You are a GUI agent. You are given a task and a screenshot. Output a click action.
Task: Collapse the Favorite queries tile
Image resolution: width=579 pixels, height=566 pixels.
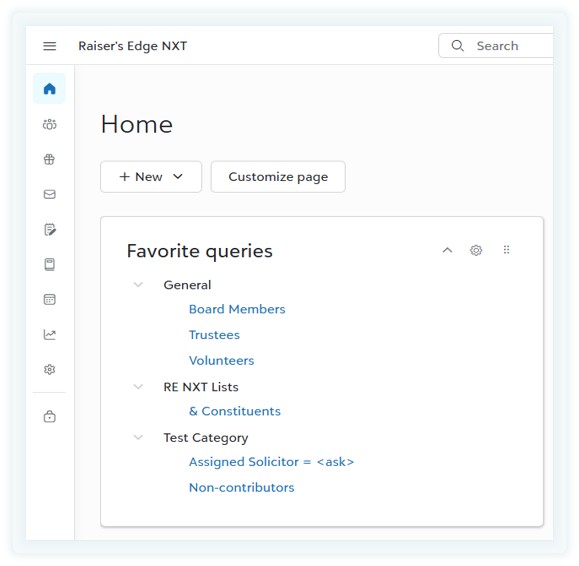pos(447,250)
